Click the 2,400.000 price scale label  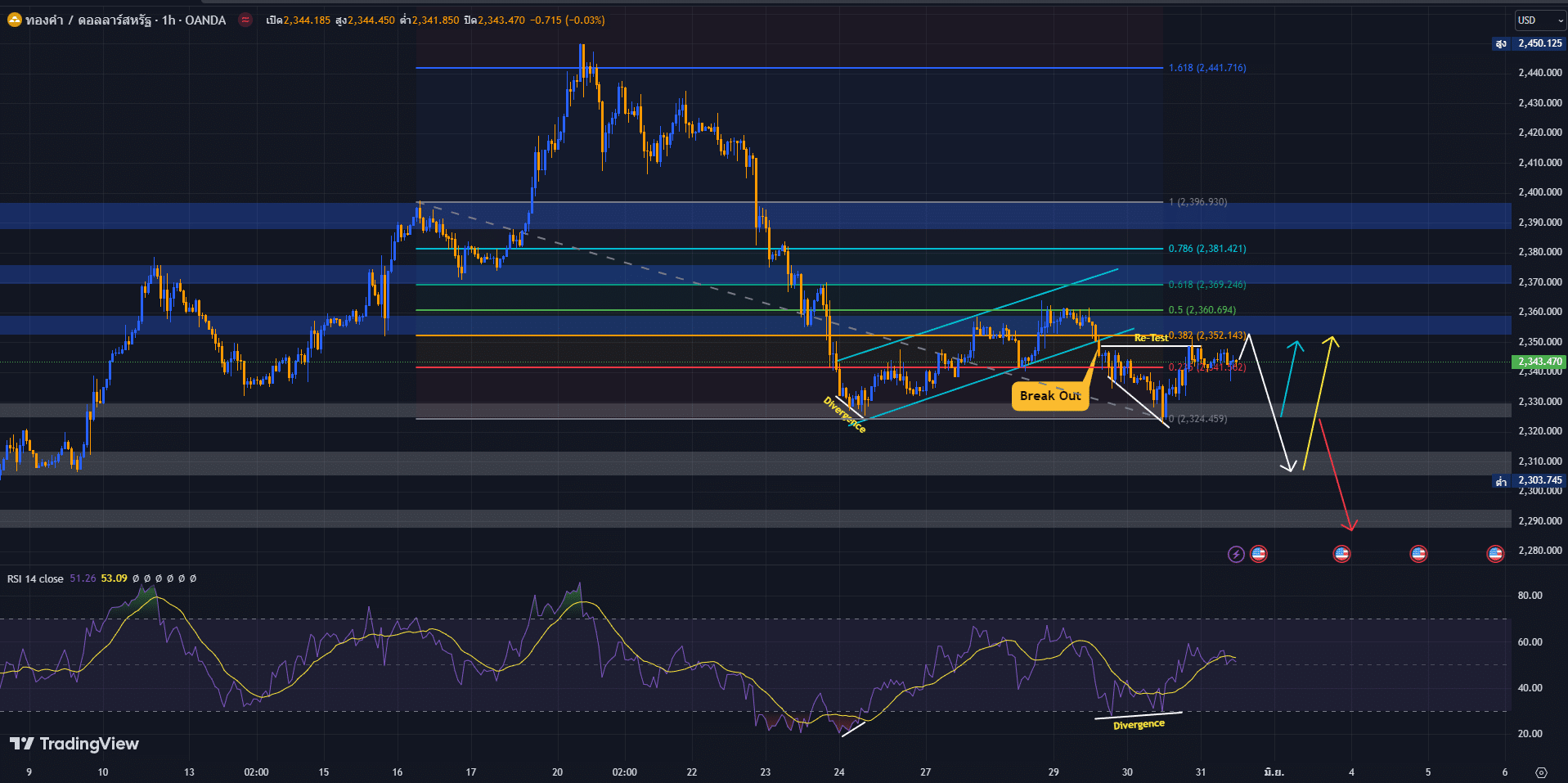click(x=1540, y=192)
